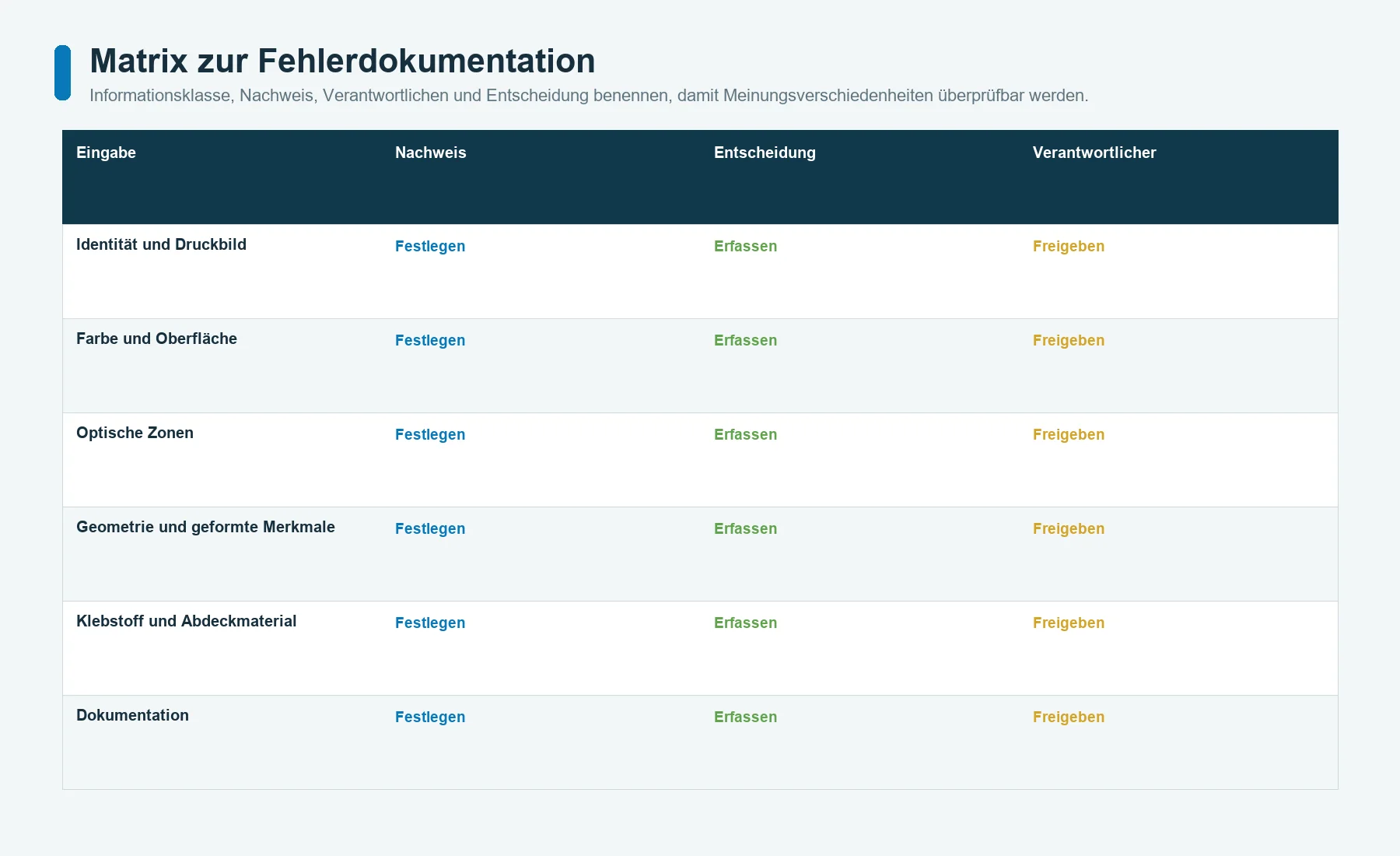This screenshot has height=856, width=1400.
Task: Click 'Geometrie und geformte Merkmale' row label
Action: (205, 527)
